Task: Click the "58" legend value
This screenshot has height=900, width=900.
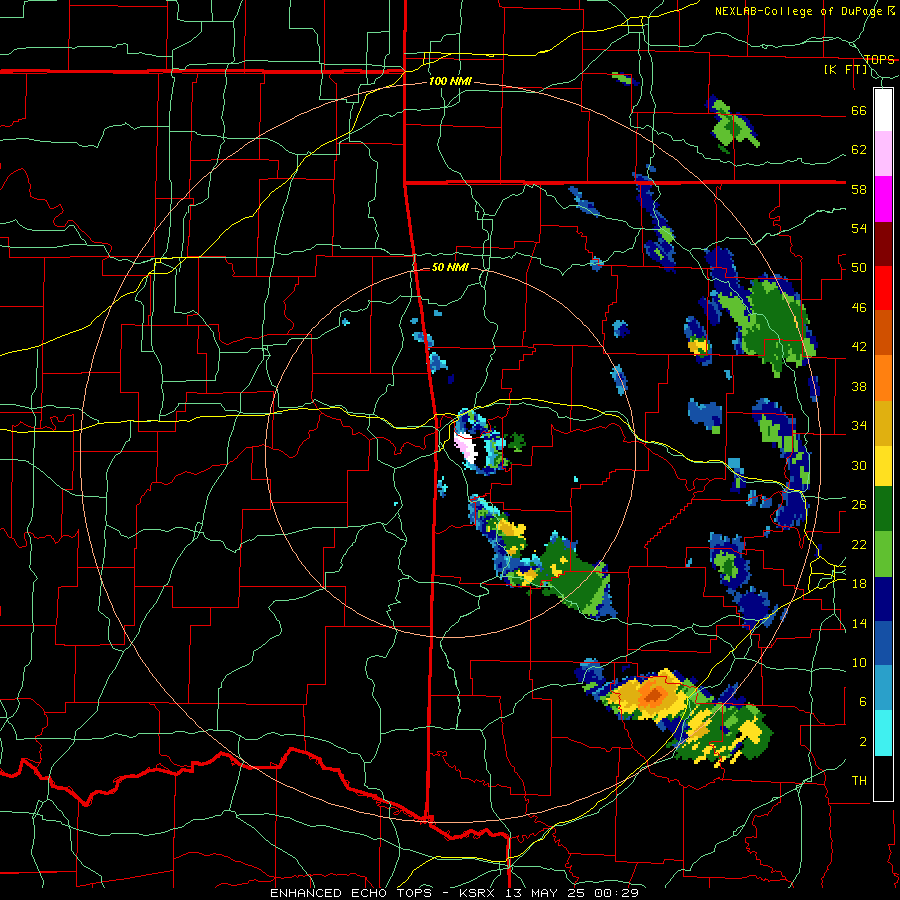Action: pos(859,189)
